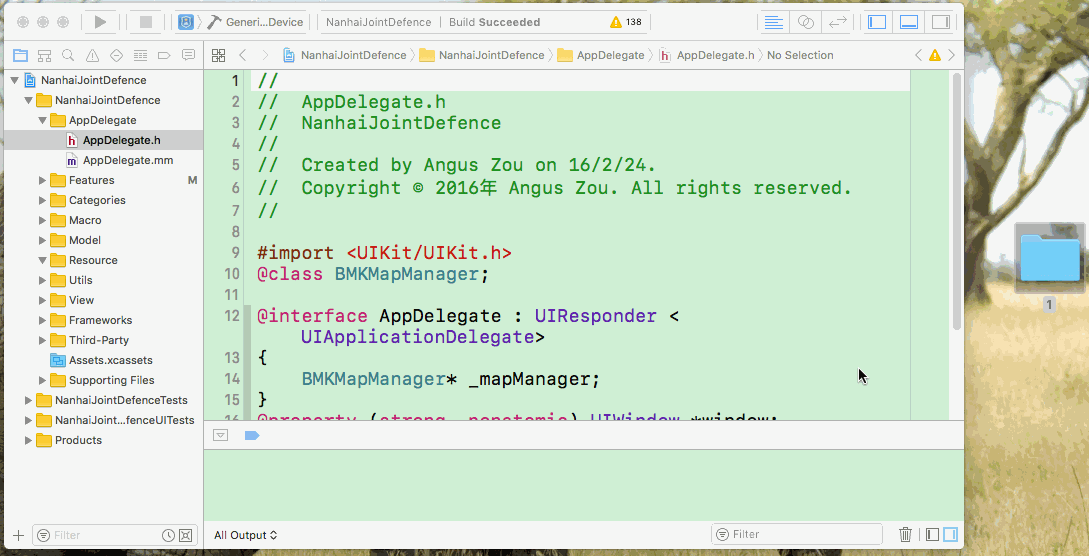Show the Project navigator

21,55
